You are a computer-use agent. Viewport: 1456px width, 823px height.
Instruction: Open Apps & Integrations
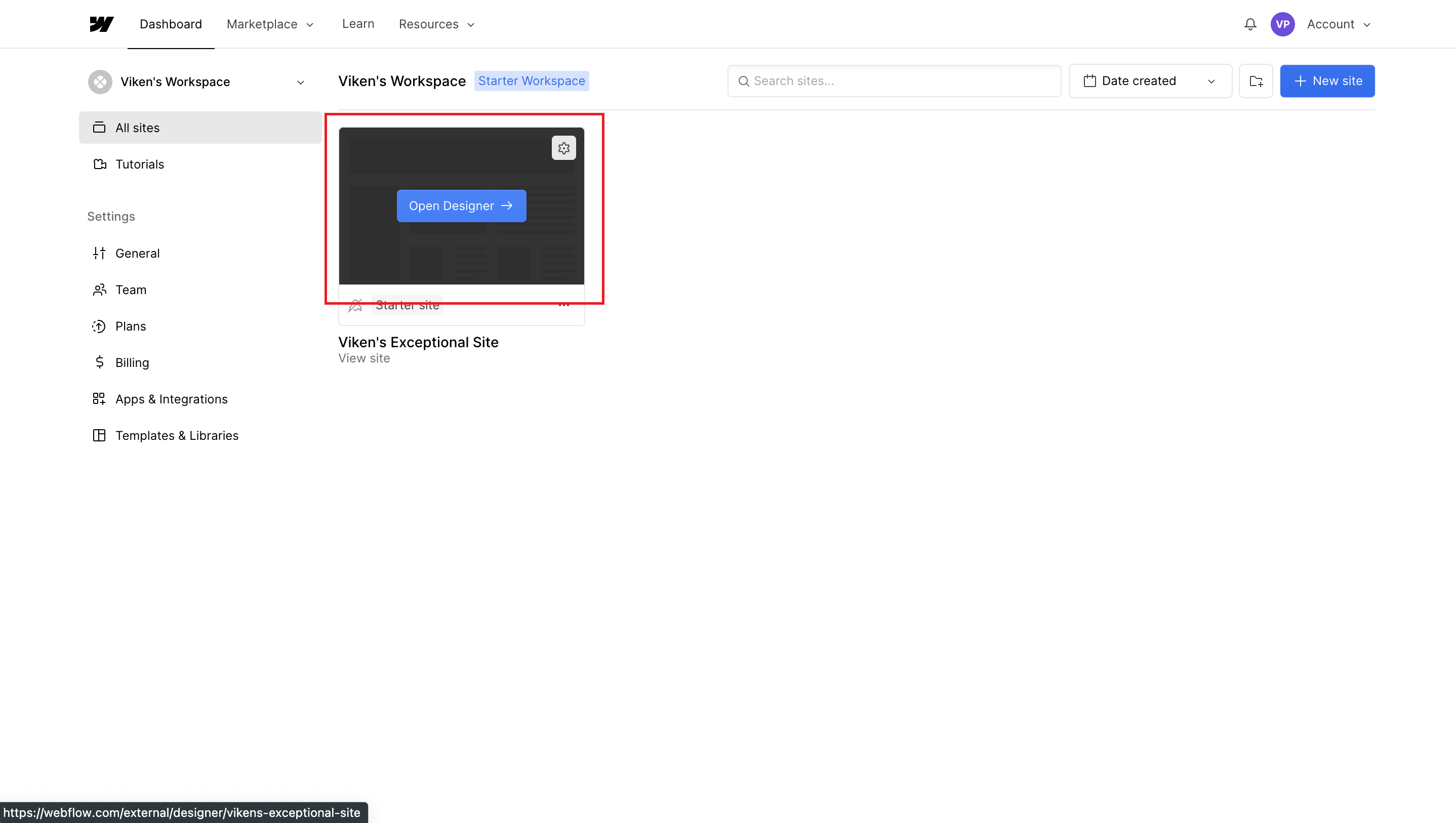tap(200, 399)
